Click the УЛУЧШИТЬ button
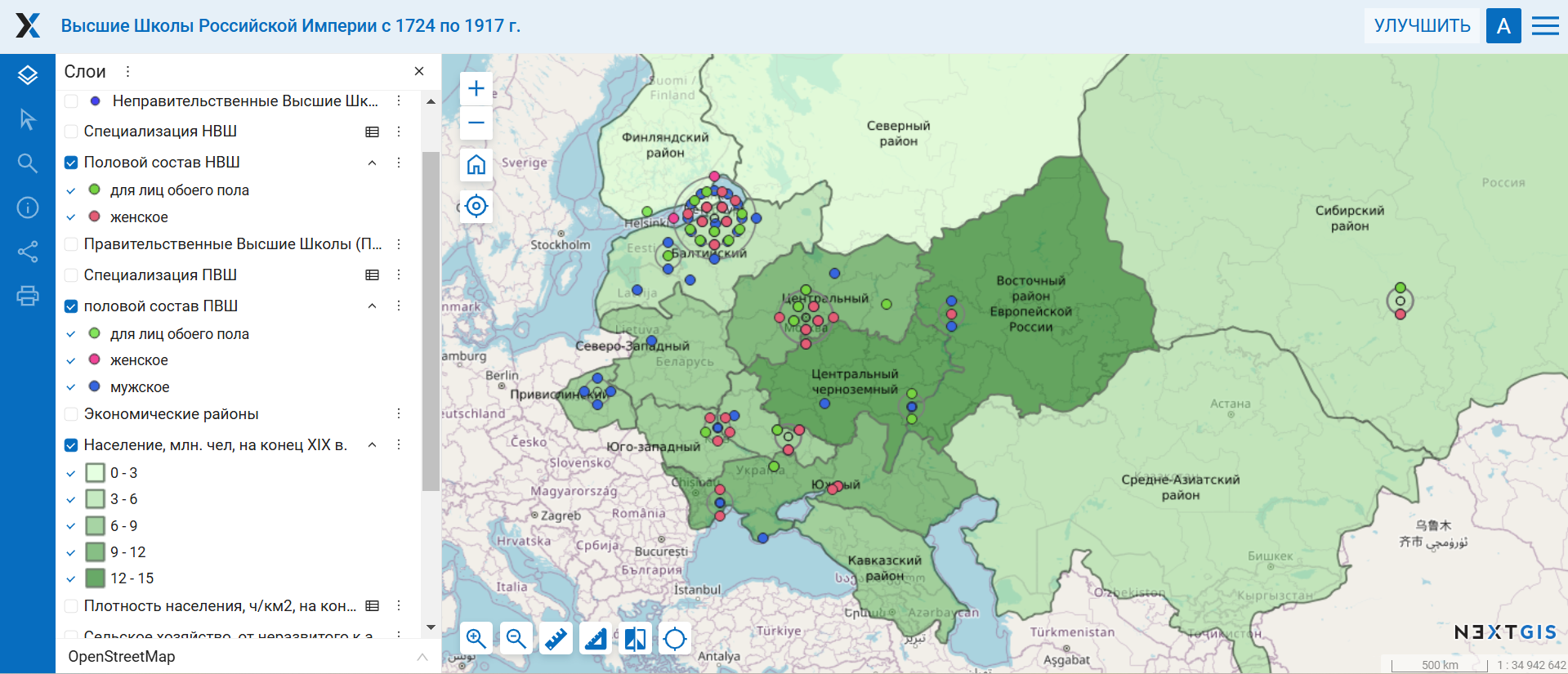 point(1422,26)
